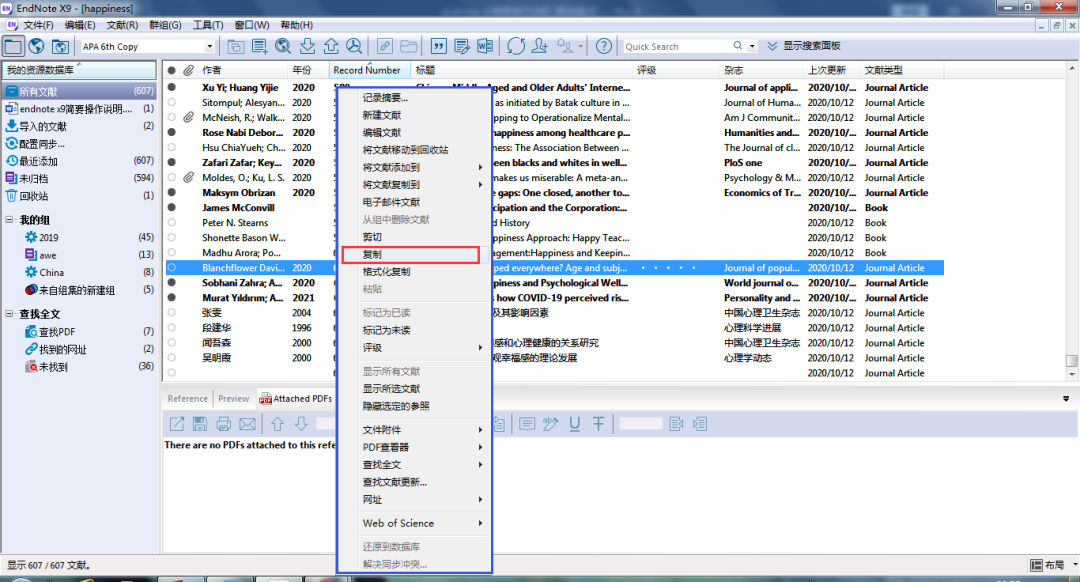The height and width of the screenshot is (582, 1080).
Task: Choose 新建文献 in the context menu
Action: [415, 115]
